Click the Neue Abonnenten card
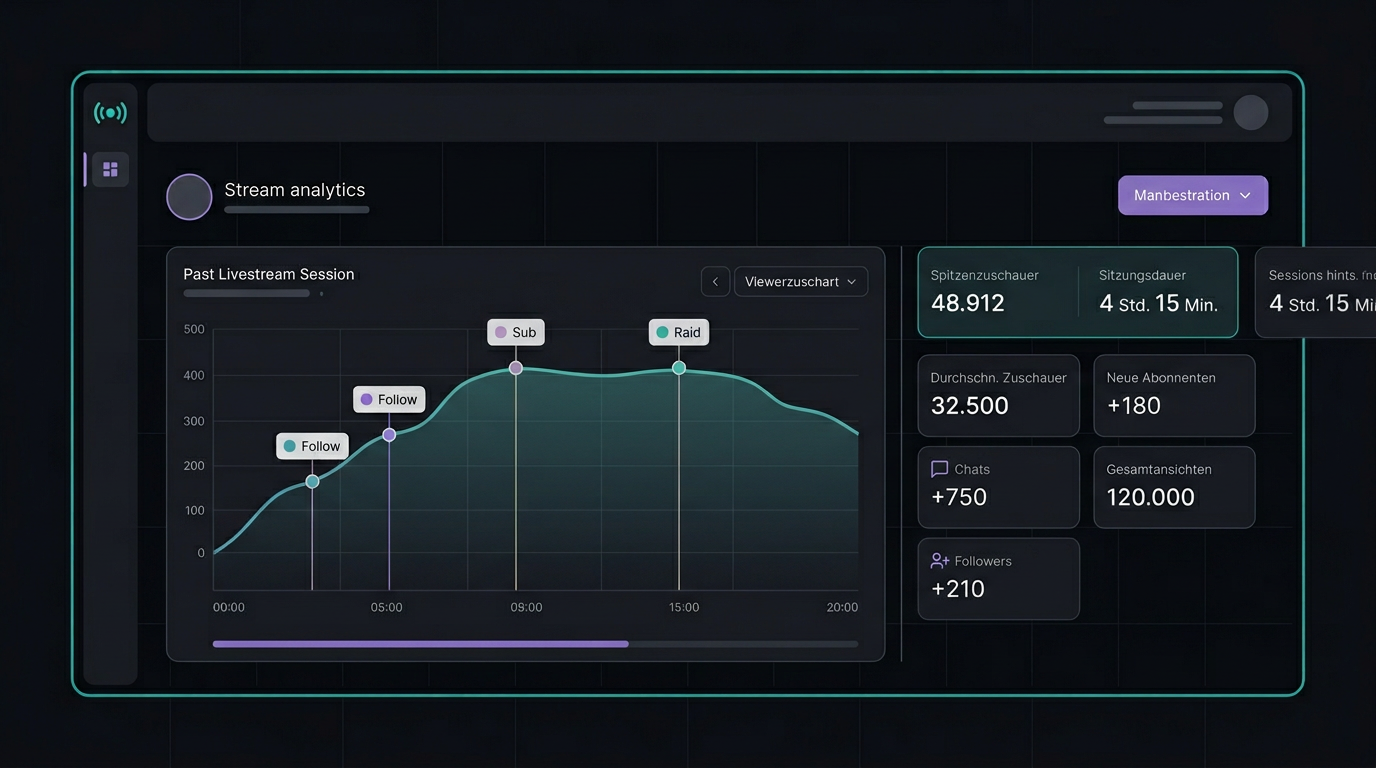 [1174, 395]
